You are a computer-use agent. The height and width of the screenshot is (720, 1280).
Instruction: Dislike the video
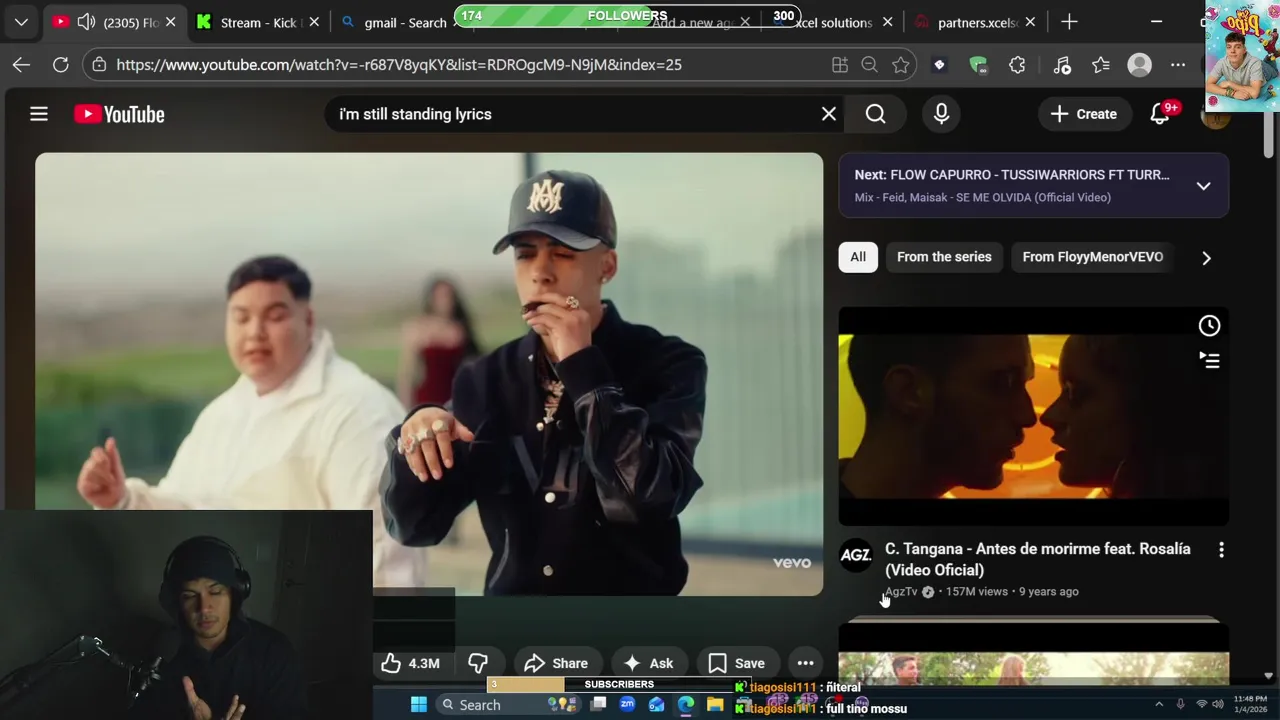pos(478,663)
